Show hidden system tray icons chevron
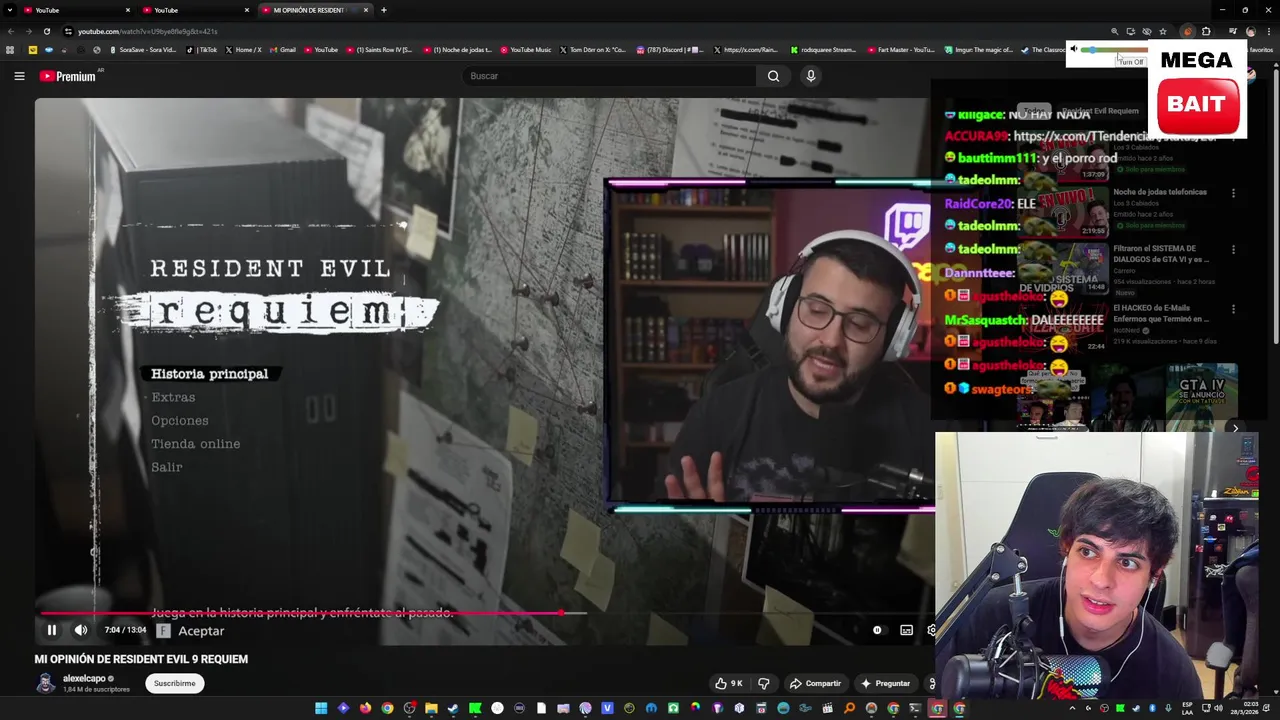This screenshot has height=720, width=1280. tap(1073, 708)
